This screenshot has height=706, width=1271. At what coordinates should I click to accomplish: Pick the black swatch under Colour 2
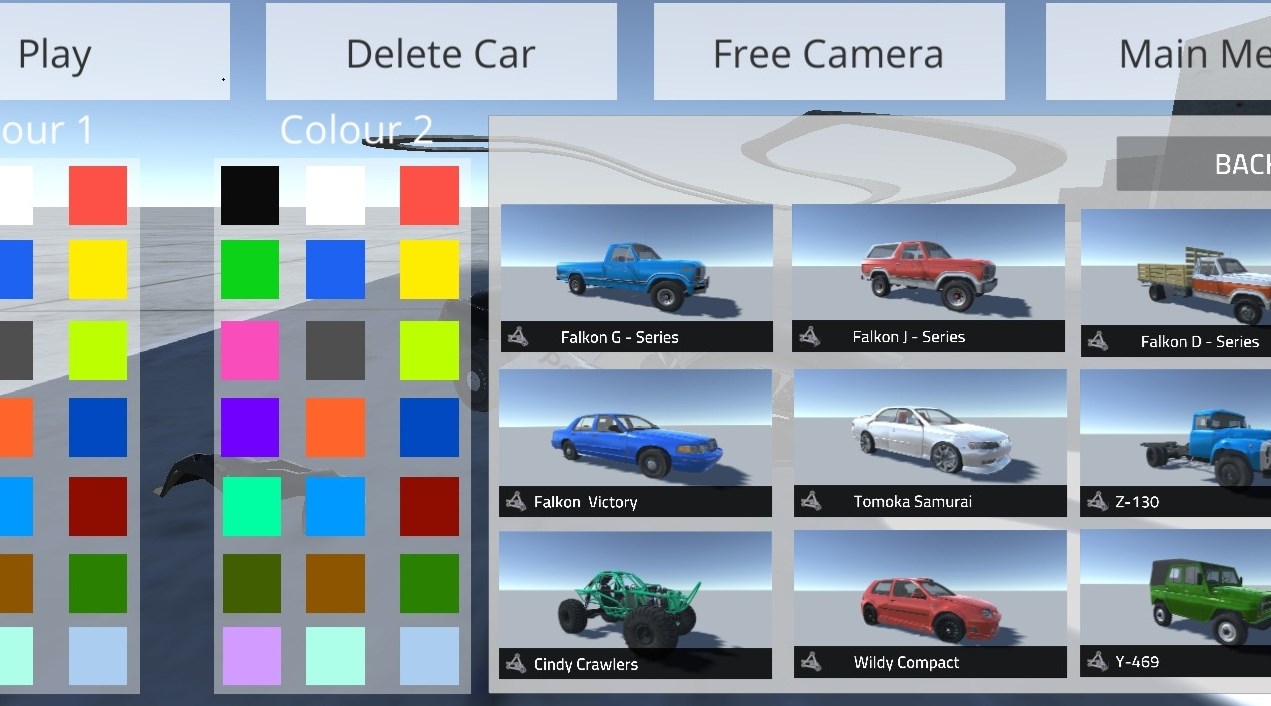pos(250,195)
